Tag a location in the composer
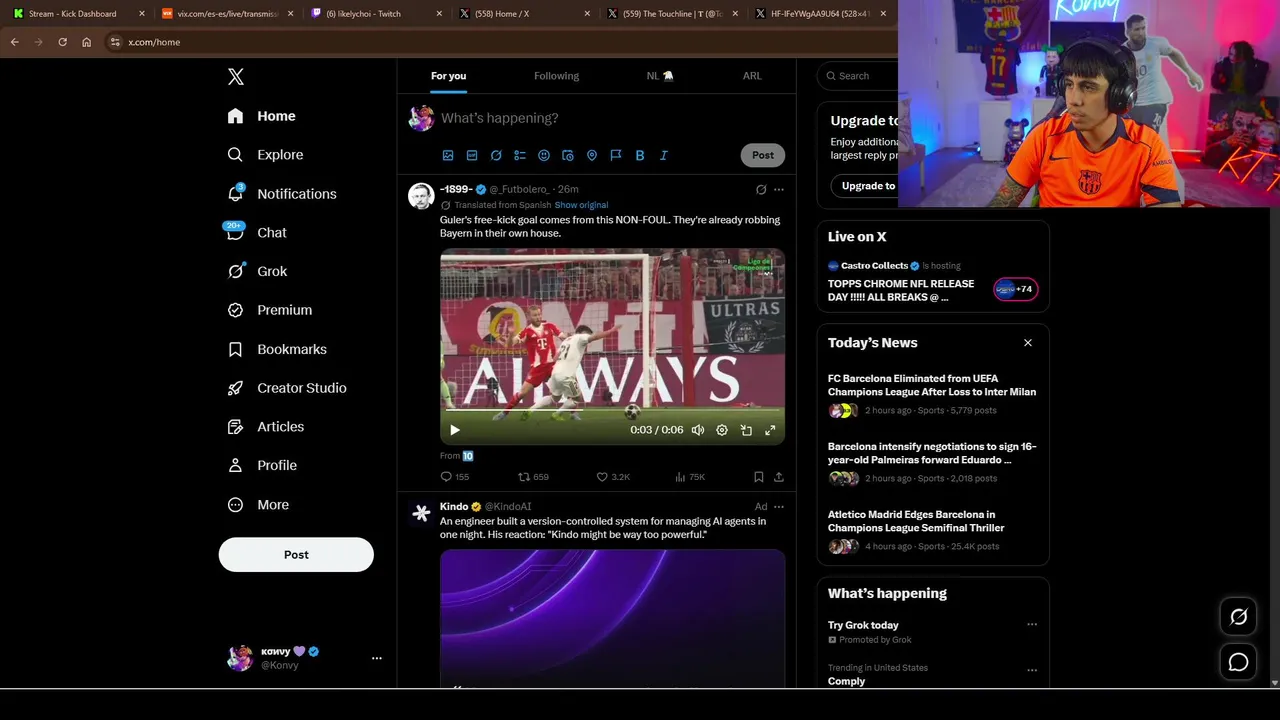The width and height of the screenshot is (1280, 720). [x=592, y=155]
